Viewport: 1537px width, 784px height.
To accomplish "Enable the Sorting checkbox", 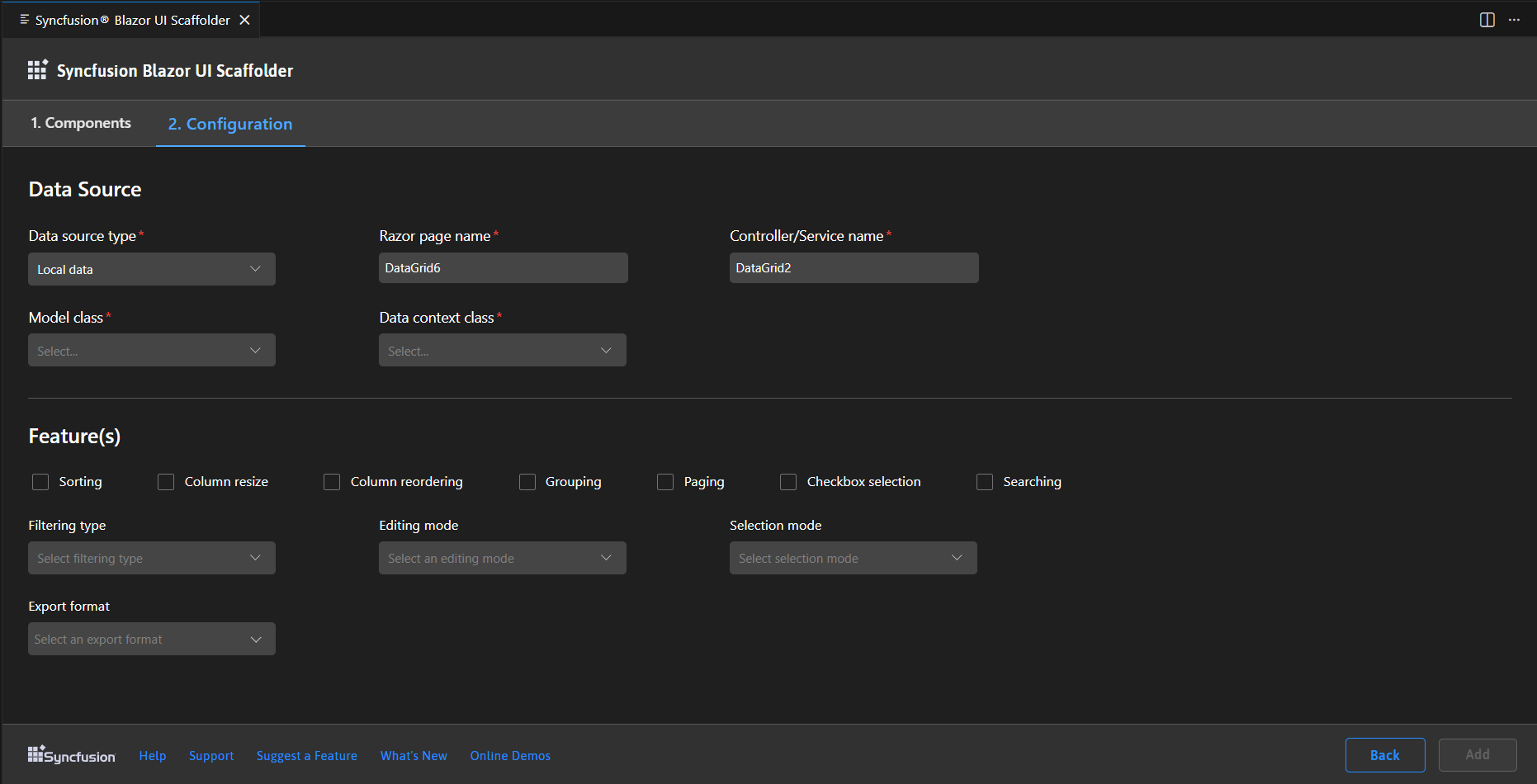I will tap(40, 482).
